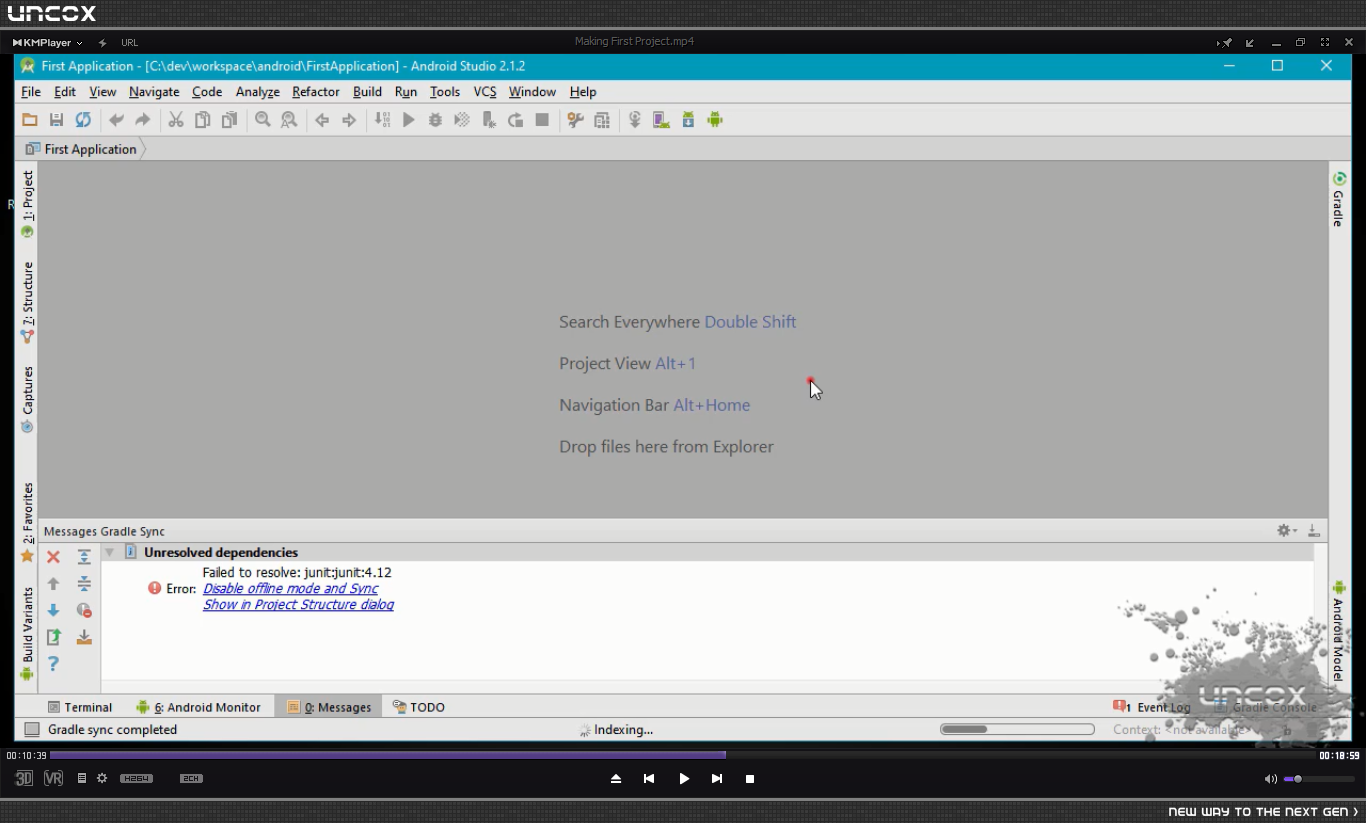The height and width of the screenshot is (823, 1366).
Task: Click the Save All toolbar icon
Action: coord(56,120)
